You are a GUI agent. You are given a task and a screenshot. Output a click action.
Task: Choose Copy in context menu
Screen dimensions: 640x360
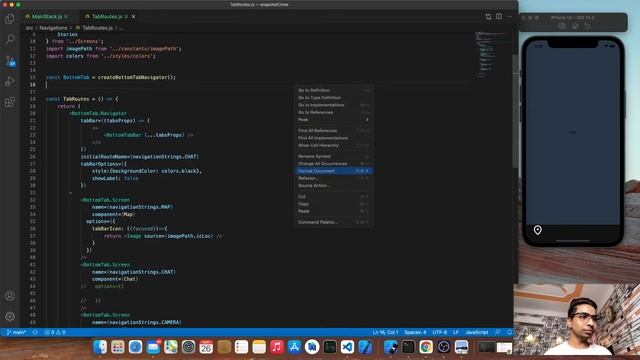[x=333, y=204]
